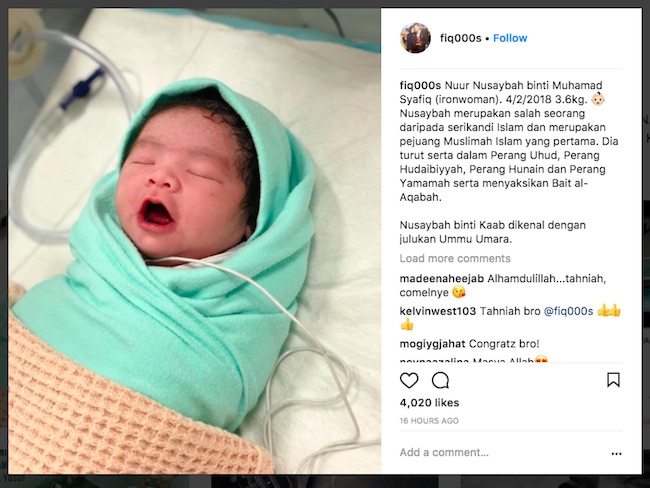Screen dimensions: 650x488
Task: Click the dark overlay to close post
Action: 325,482
